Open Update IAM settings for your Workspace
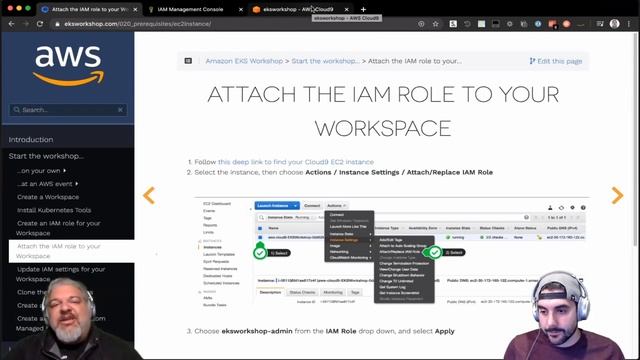Screen dimensions: 640x360 (60, 274)
